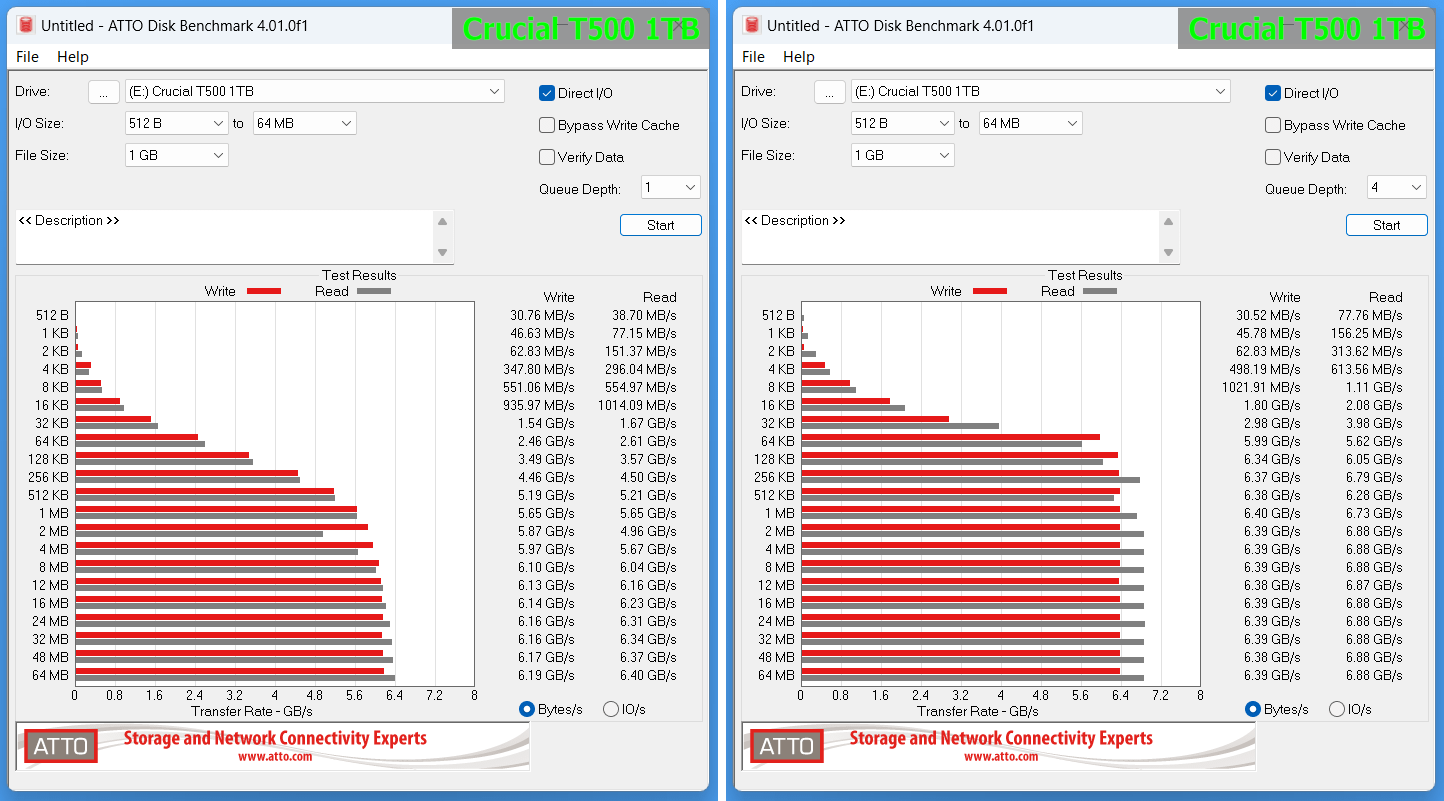Click red Write legend swatch in left window
The height and width of the screenshot is (801, 1444).
coord(264,291)
